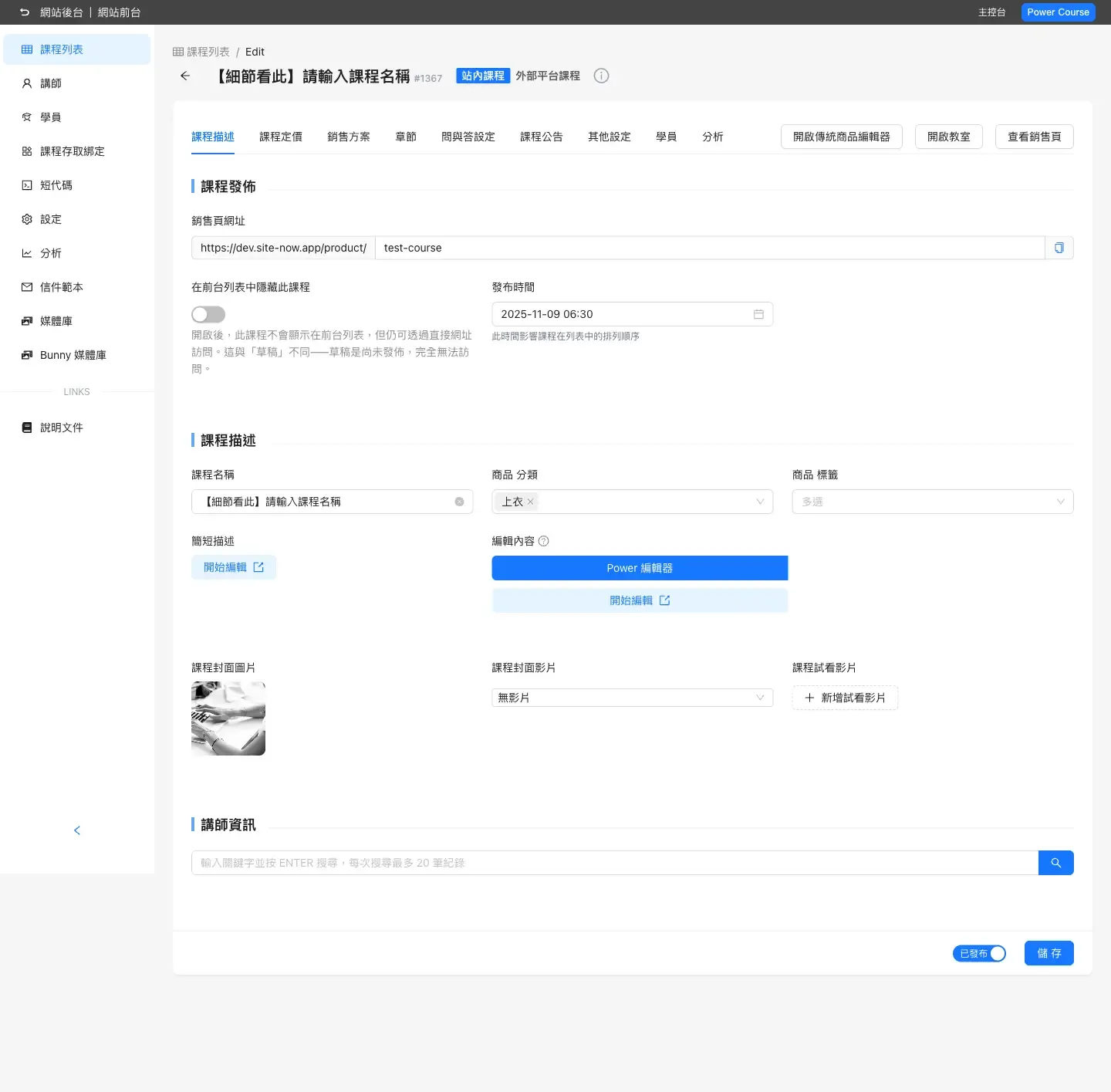Click the 開啟教室 button
This screenshot has width=1111, height=1092.
tap(949, 137)
